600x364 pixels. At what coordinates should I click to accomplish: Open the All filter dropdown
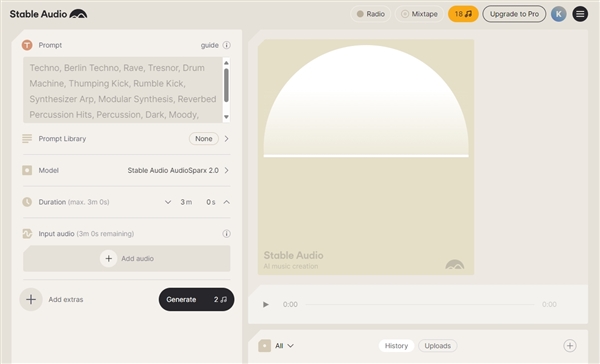tap(284, 346)
